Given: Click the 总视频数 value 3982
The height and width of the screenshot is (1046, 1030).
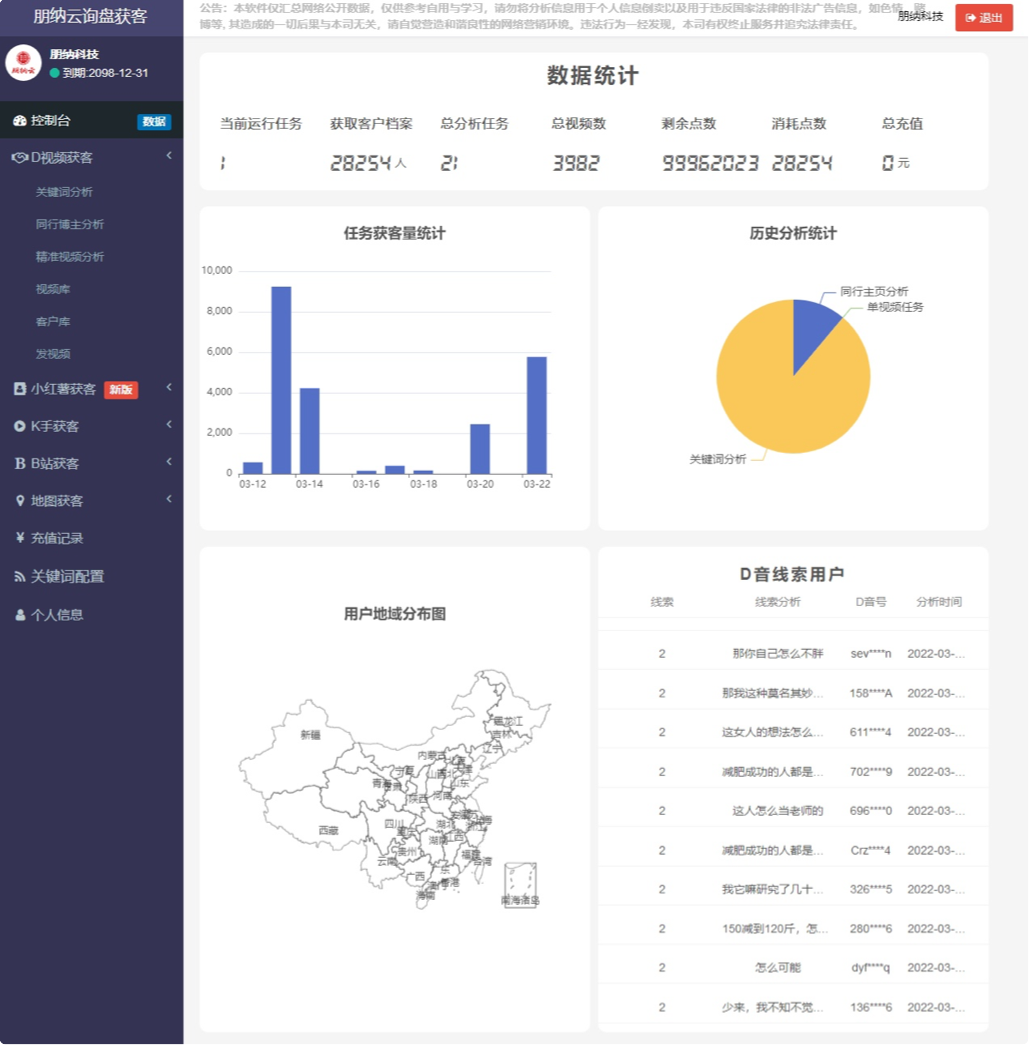Looking at the screenshot, I should 576,163.
